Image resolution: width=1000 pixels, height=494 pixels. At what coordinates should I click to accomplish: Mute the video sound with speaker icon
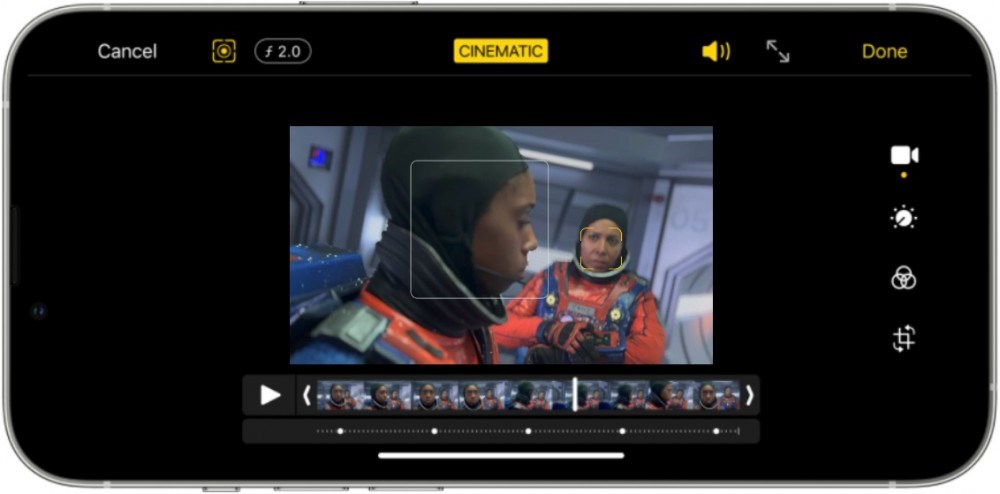pyautogui.click(x=716, y=52)
